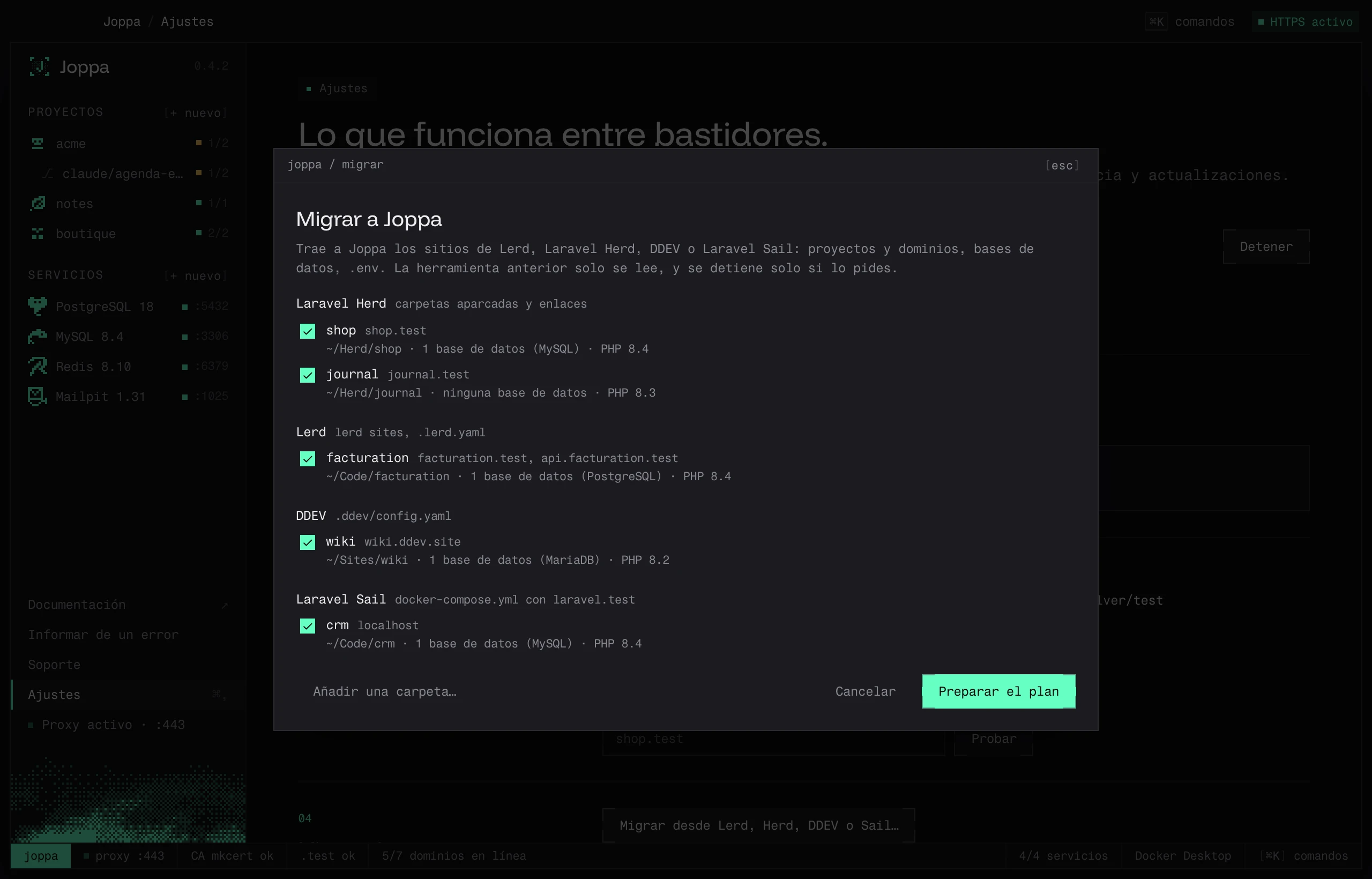Open Ajustes in the sidebar
This screenshot has width=1372, height=879.
pyautogui.click(x=129, y=695)
